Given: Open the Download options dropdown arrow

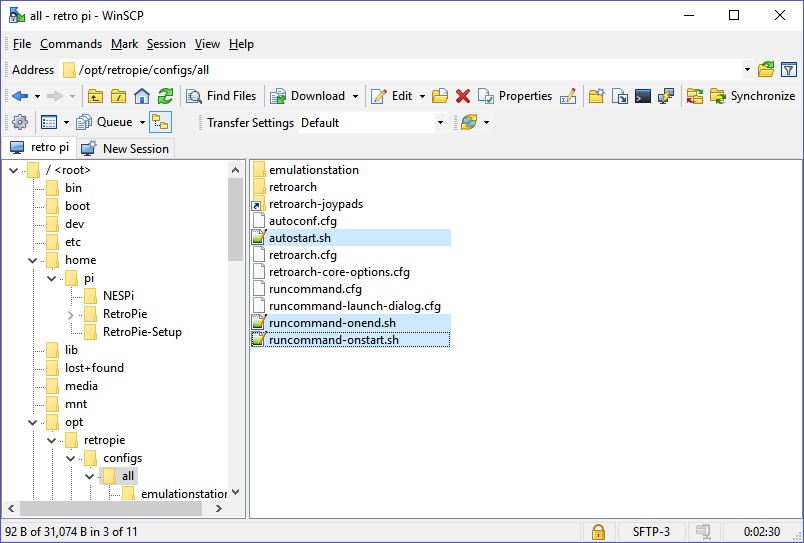Looking at the screenshot, I should 355,96.
